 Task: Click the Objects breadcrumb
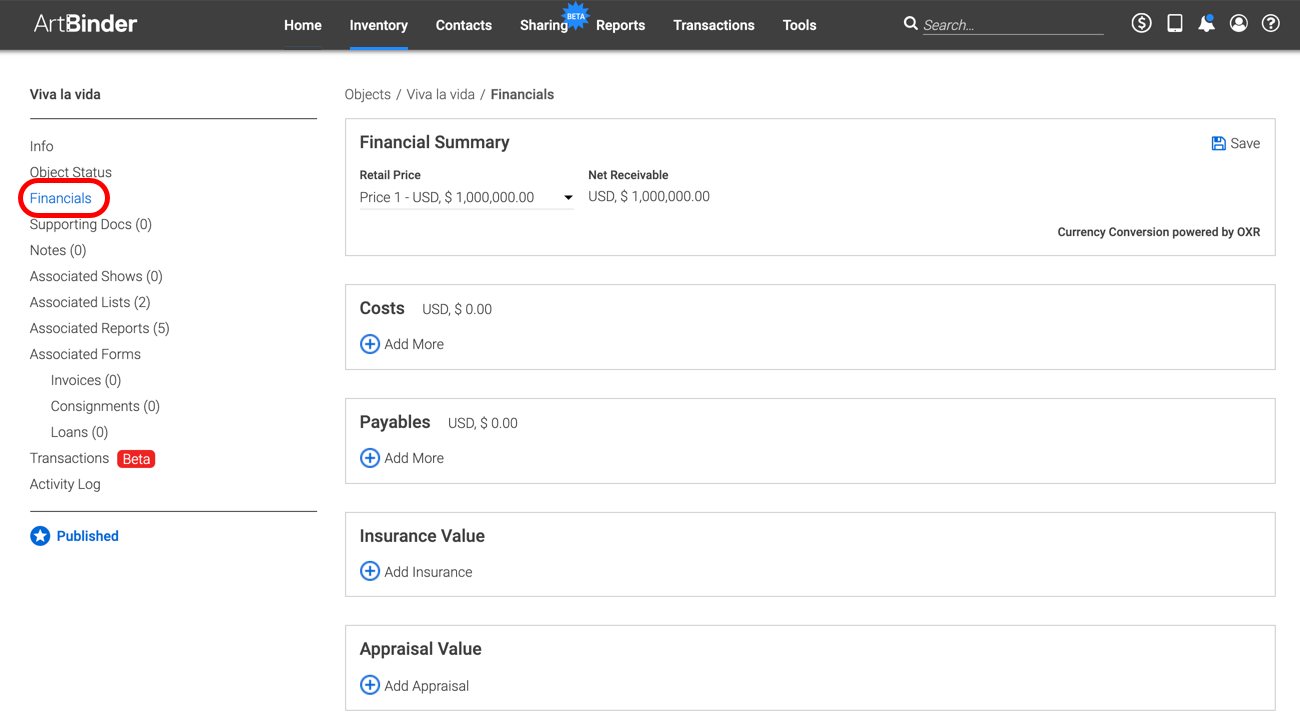coord(368,94)
